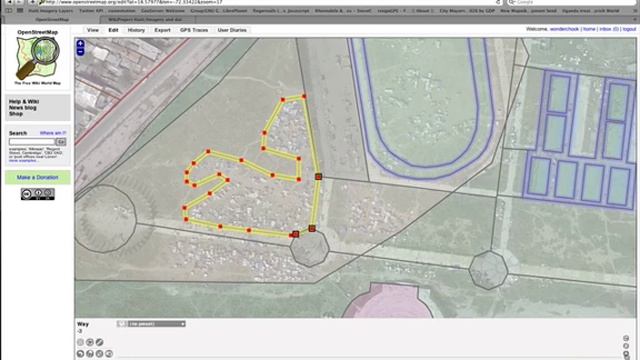Click the Google search box in browser
The width and height of the screenshot is (640, 360).
[571, 2]
